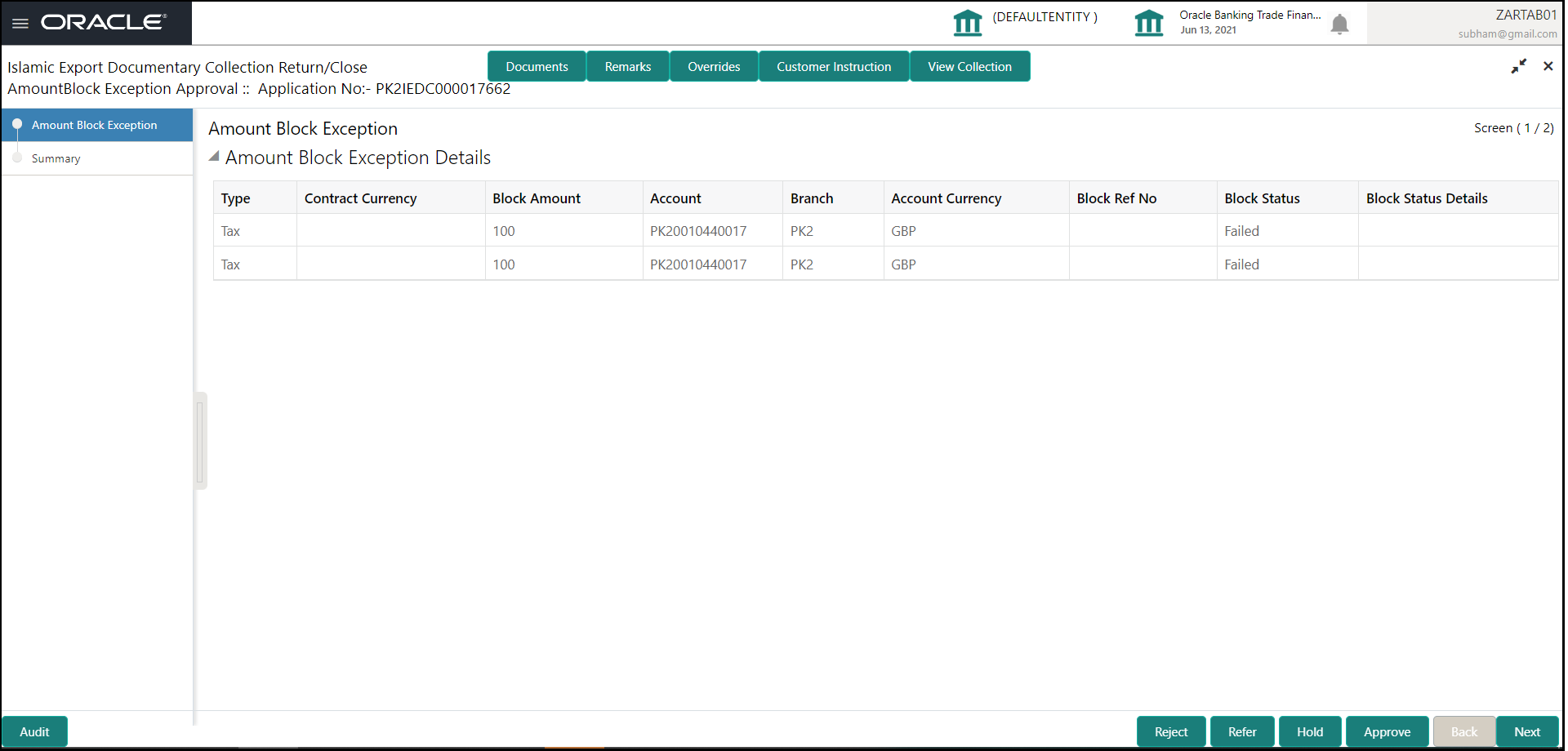
Task: Click the Reject button
Action: pyautogui.click(x=1171, y=731)
